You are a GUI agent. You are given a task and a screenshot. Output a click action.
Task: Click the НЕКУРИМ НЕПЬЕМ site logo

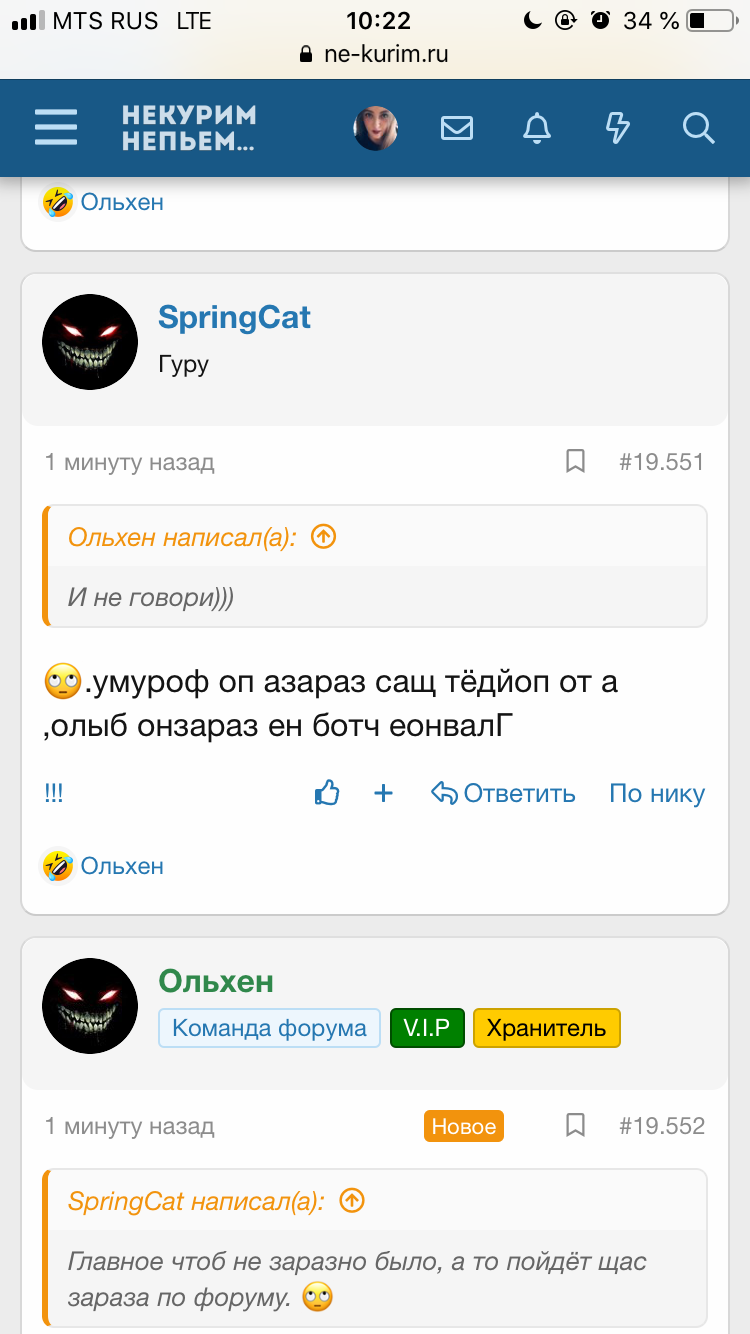pos(189,128)
